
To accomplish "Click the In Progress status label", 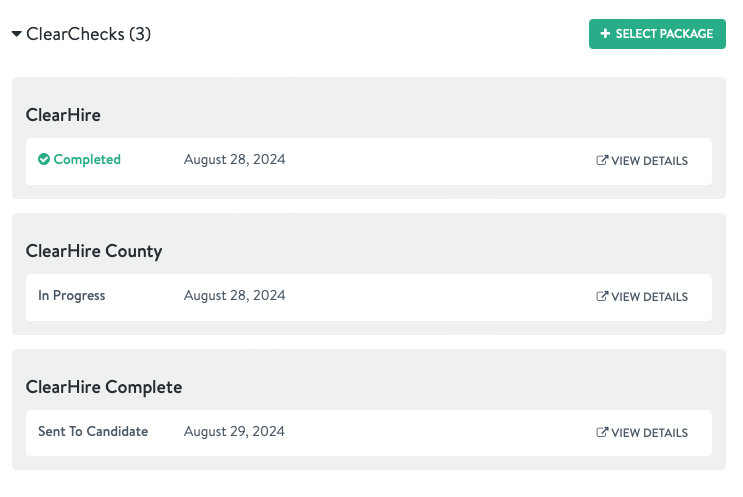I will click(72, 296).
